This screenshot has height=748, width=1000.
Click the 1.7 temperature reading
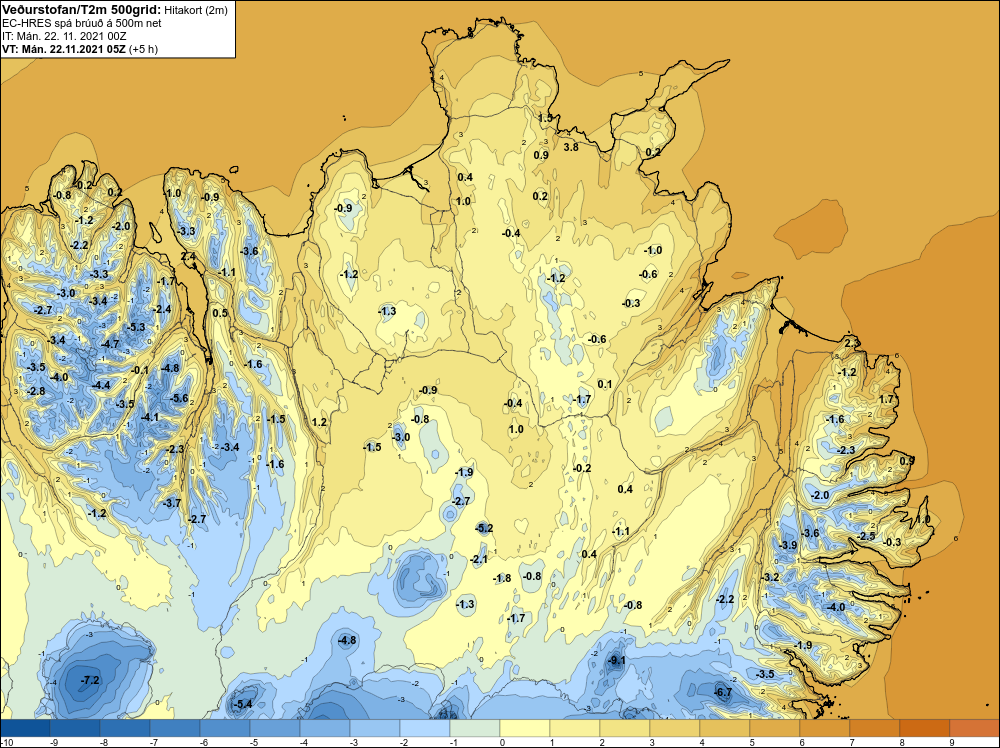(x=886, y=399)
